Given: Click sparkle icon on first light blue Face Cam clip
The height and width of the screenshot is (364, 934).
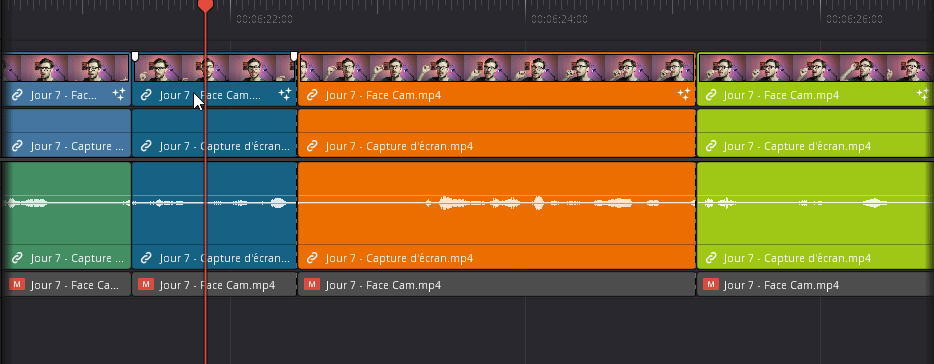Looking at the screenshot, I should point(119,94).
